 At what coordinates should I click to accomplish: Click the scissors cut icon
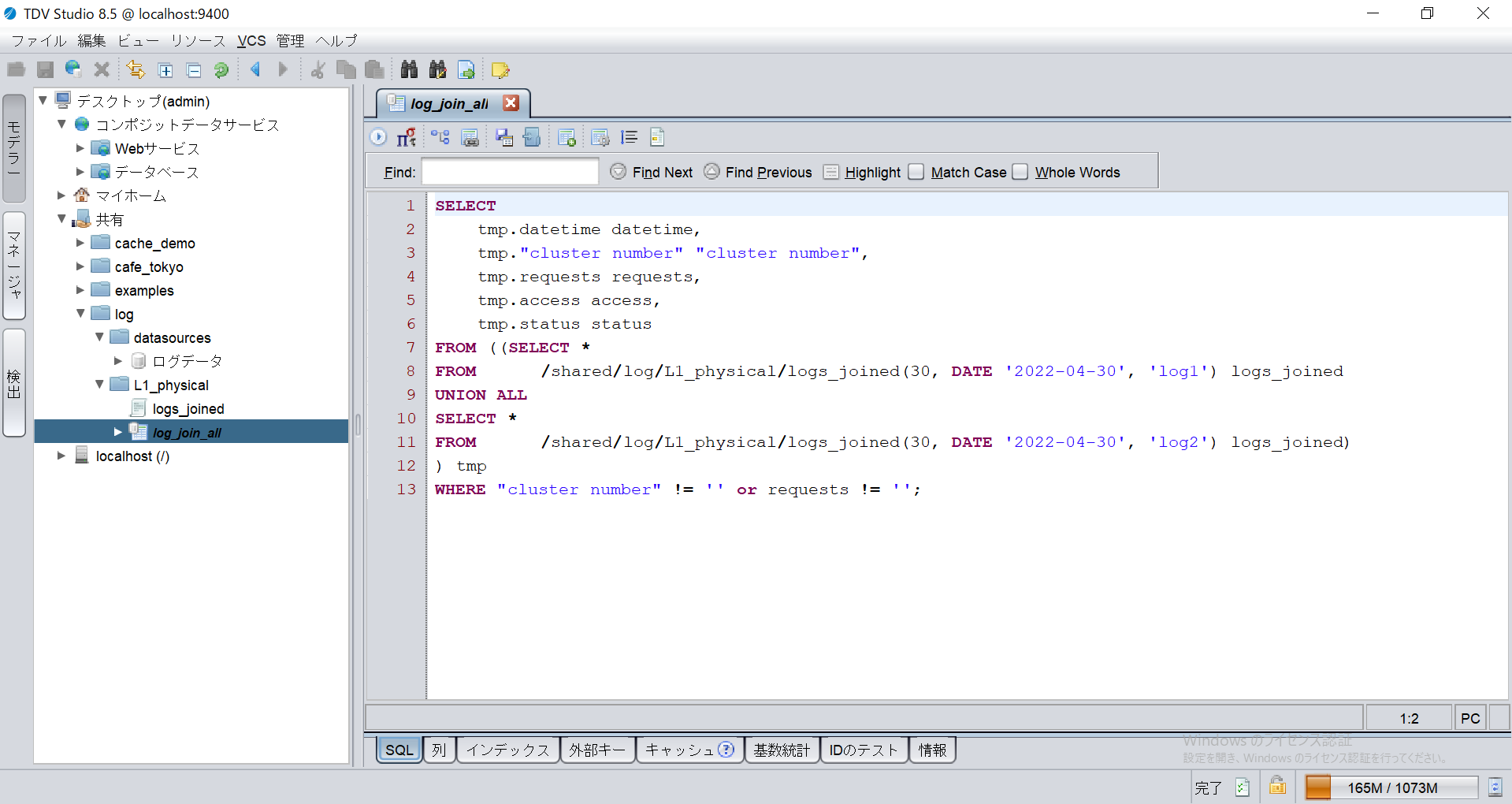318,70
